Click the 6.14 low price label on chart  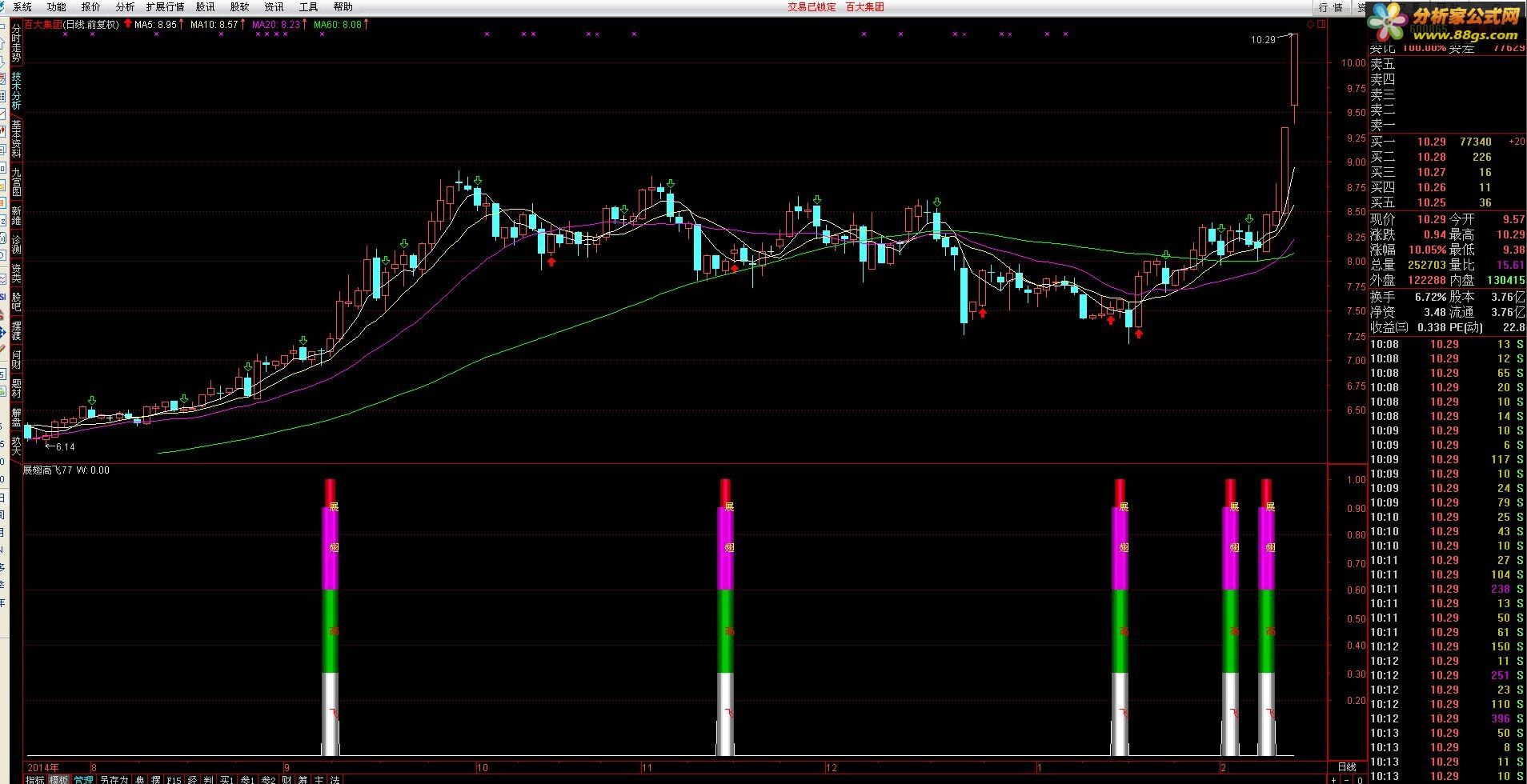(x=65, y=446)
